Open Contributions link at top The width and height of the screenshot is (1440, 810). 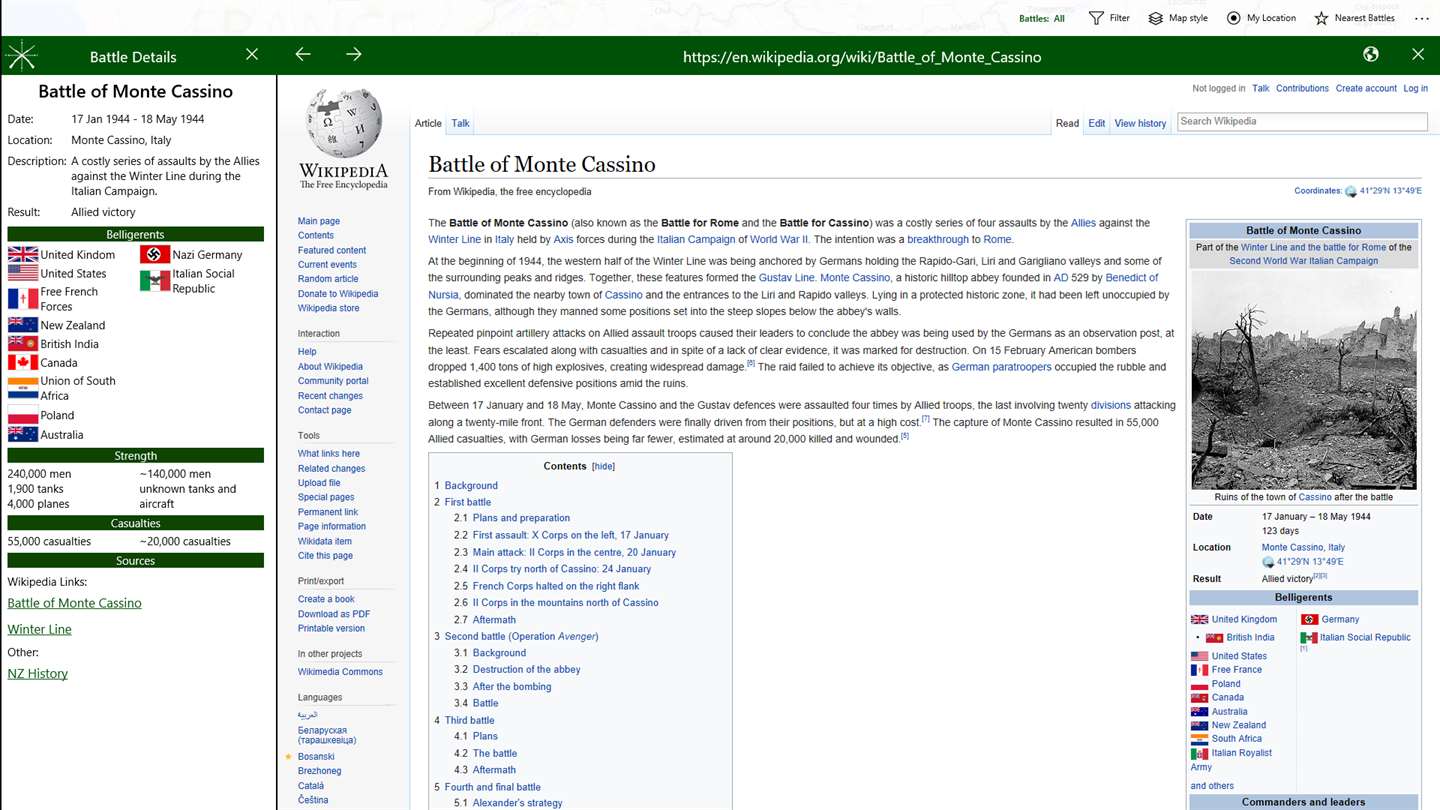1302,88
